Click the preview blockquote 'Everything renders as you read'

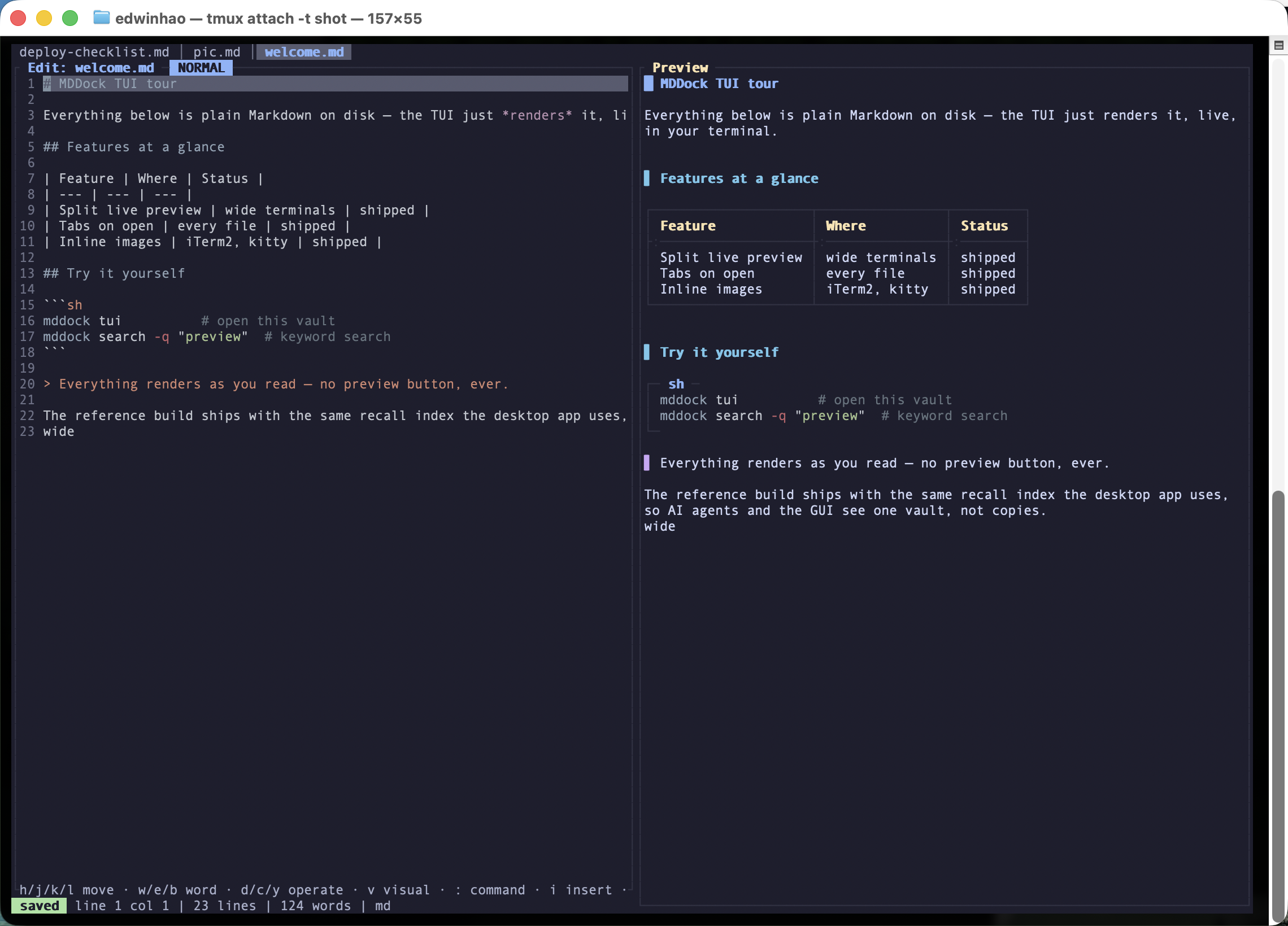coord(884,462)
